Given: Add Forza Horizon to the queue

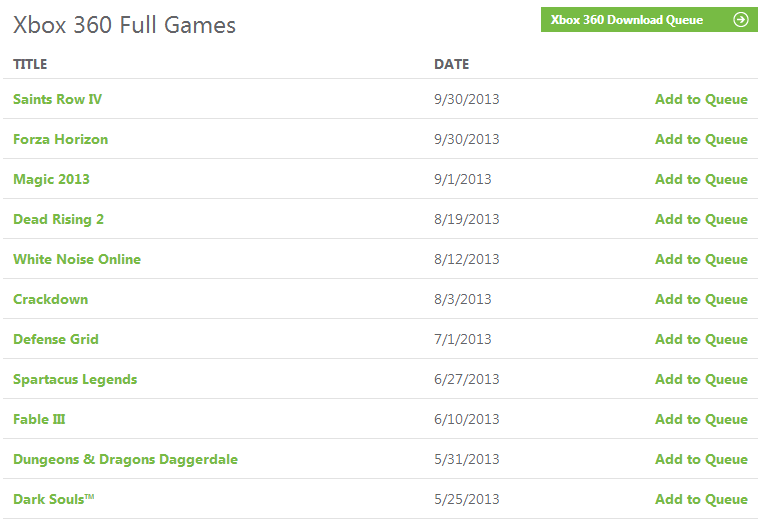Looking at the screenshot, I should click(701, 140).
